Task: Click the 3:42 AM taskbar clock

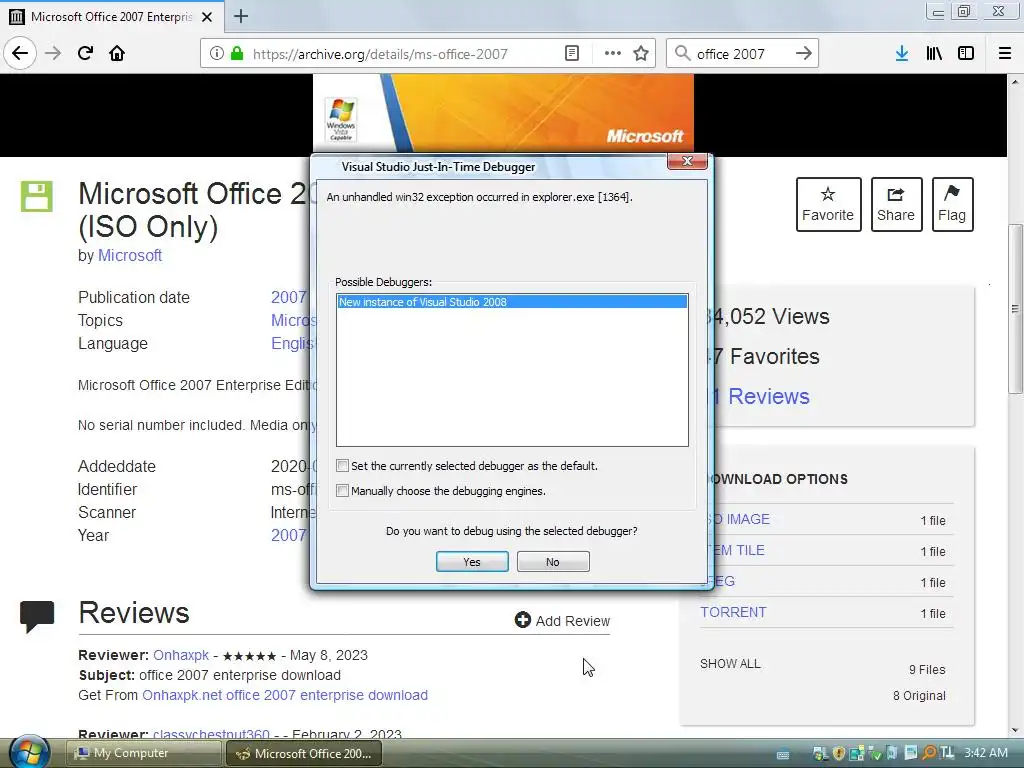Action: [x=985, y=753]
